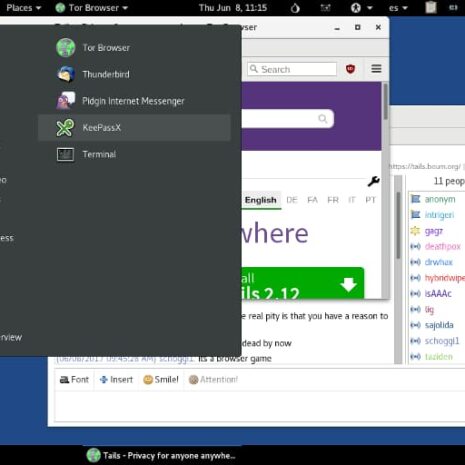Image resolution: width=465 pixels, height=465 pixels.
Task: Focus the browser toolbar Search field
Action: tap(292, 69)
